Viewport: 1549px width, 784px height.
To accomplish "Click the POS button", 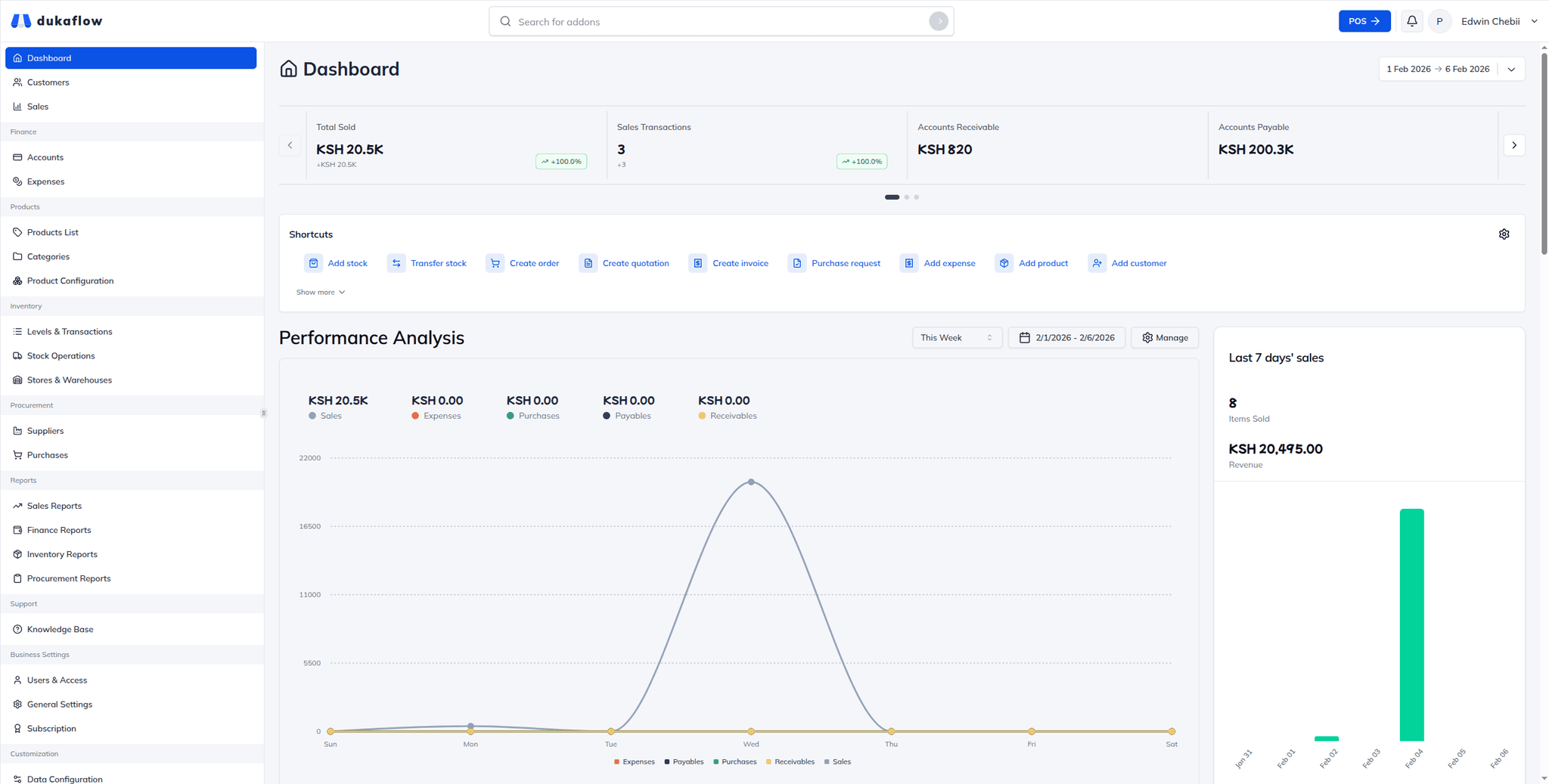I will pyautogui.click(x=1364, y=20).
